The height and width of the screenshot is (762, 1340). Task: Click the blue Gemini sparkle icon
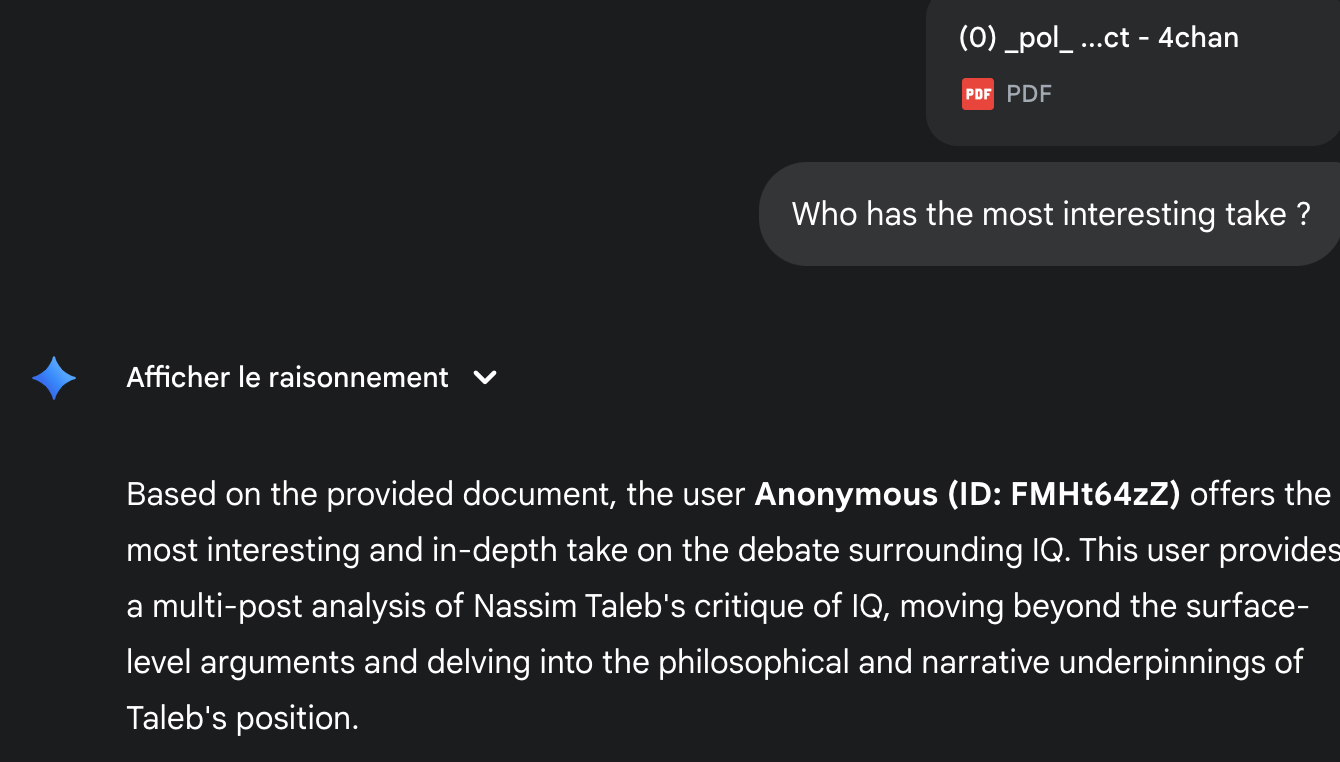point(54,378)
